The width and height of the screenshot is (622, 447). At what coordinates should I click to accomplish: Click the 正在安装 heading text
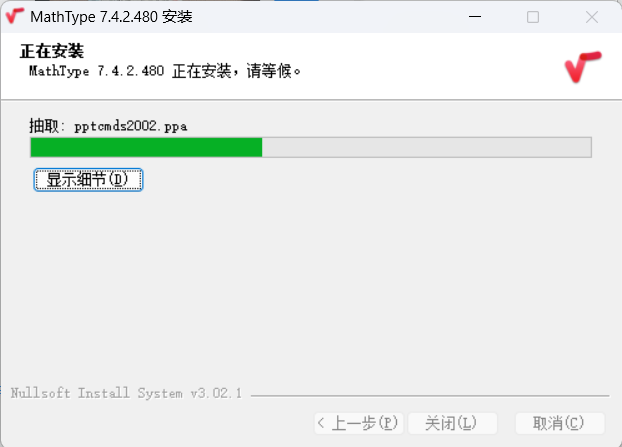(52, 51)
